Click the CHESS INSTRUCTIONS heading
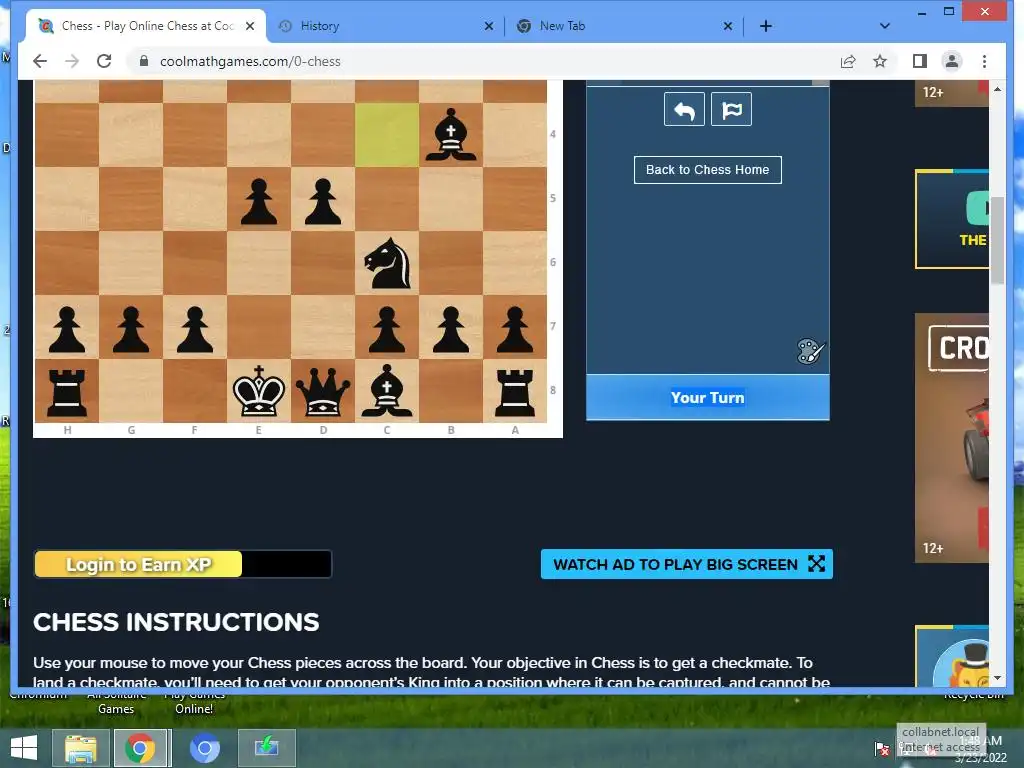Image resolution: width=1024 pixels, height=768 pixels. (176, 622)
